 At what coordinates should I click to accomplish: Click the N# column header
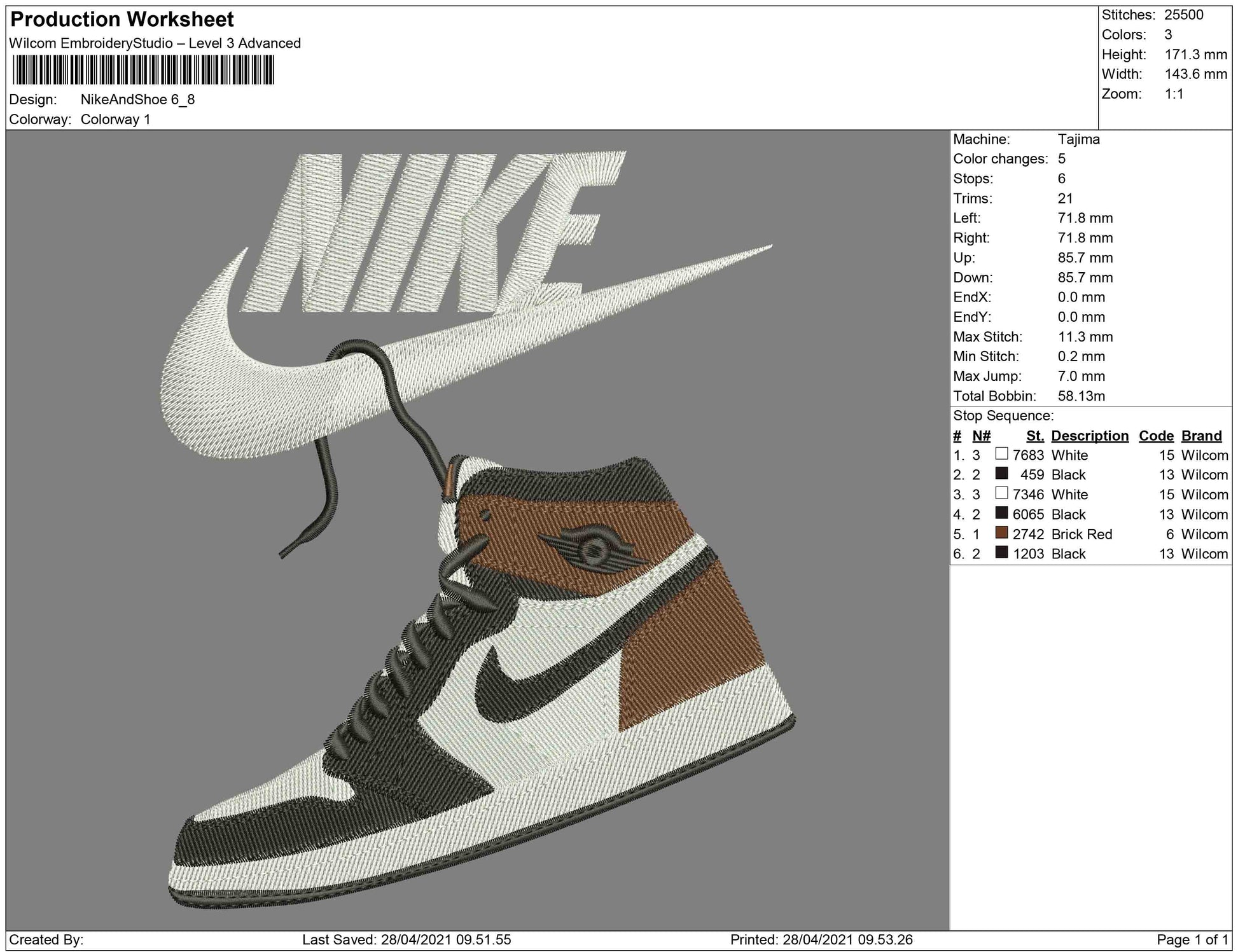(981, 436)
